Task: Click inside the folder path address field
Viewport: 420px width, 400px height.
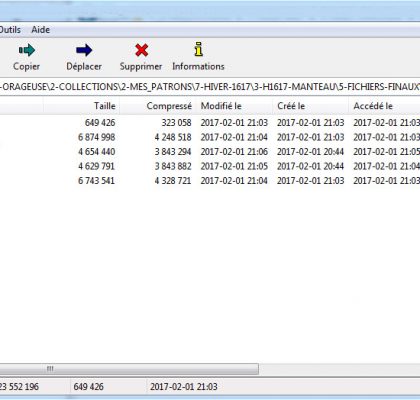Action: click(210, 87)
